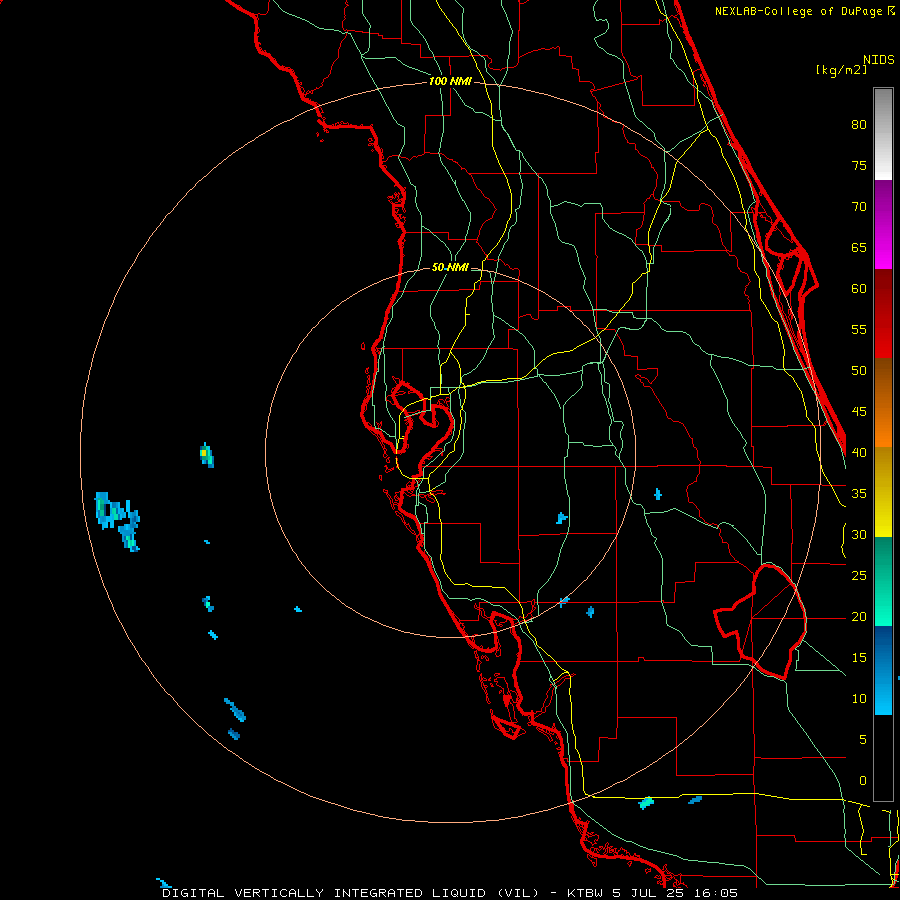Click the 60 value on the color scale
This screenshot has height=900, width=900.
point(859,289)
